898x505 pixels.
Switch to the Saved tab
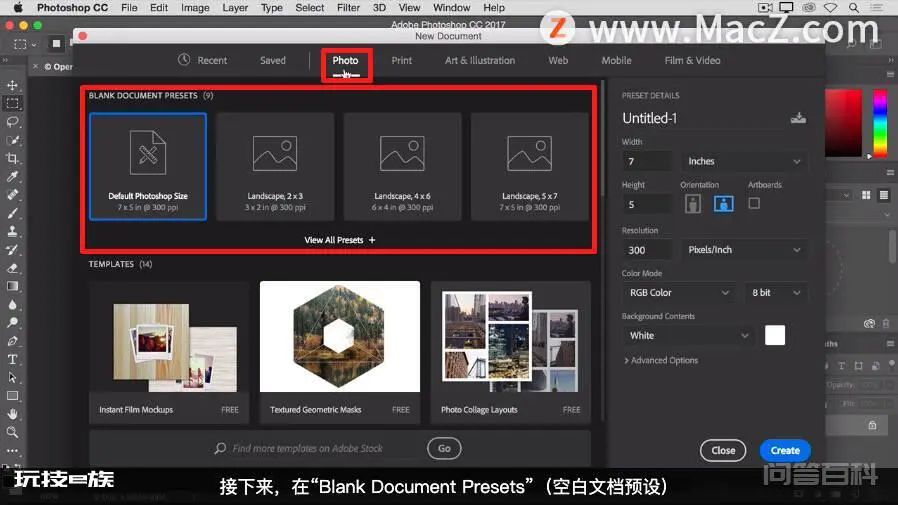(273, 60)
